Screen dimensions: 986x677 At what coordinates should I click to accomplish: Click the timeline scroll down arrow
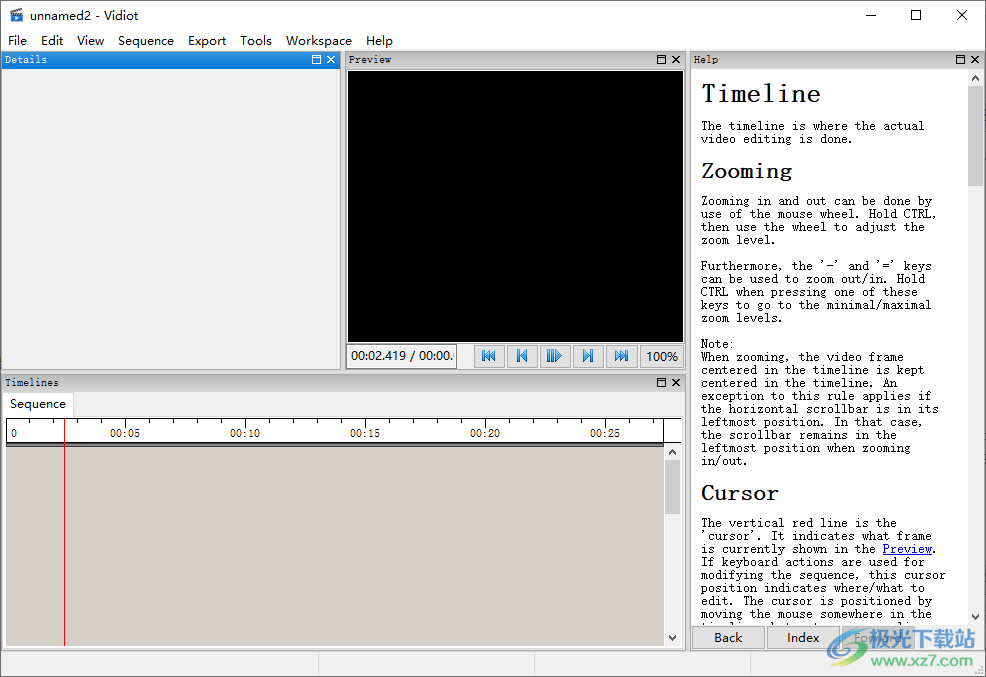672,638
